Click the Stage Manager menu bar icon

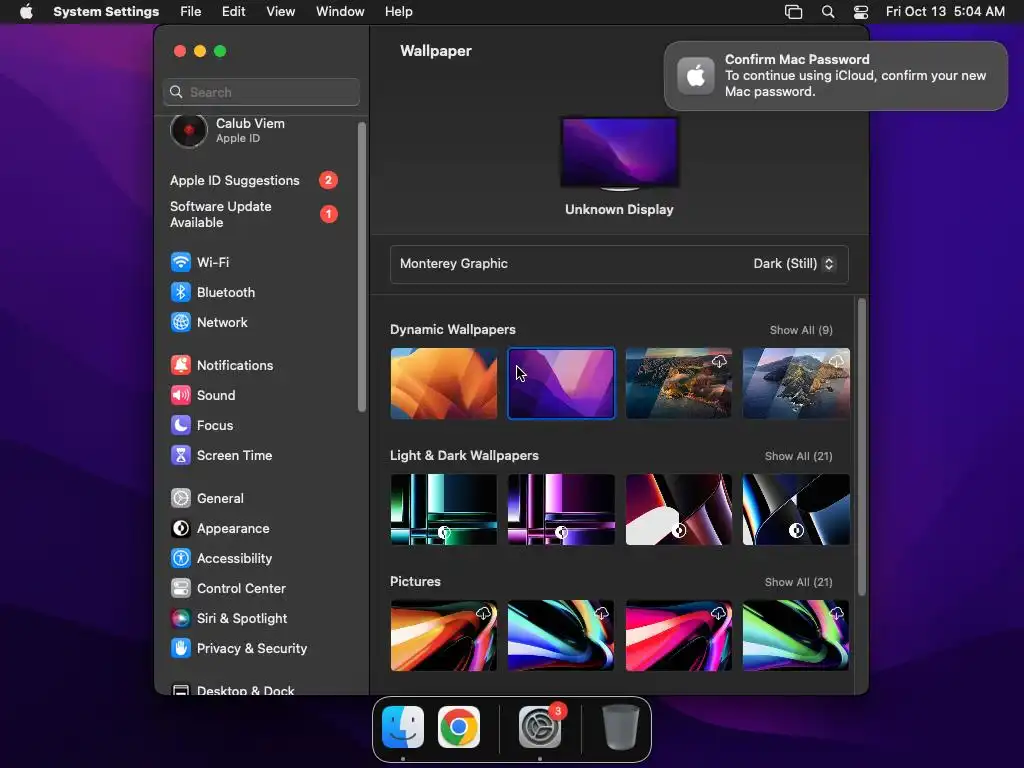793,12
